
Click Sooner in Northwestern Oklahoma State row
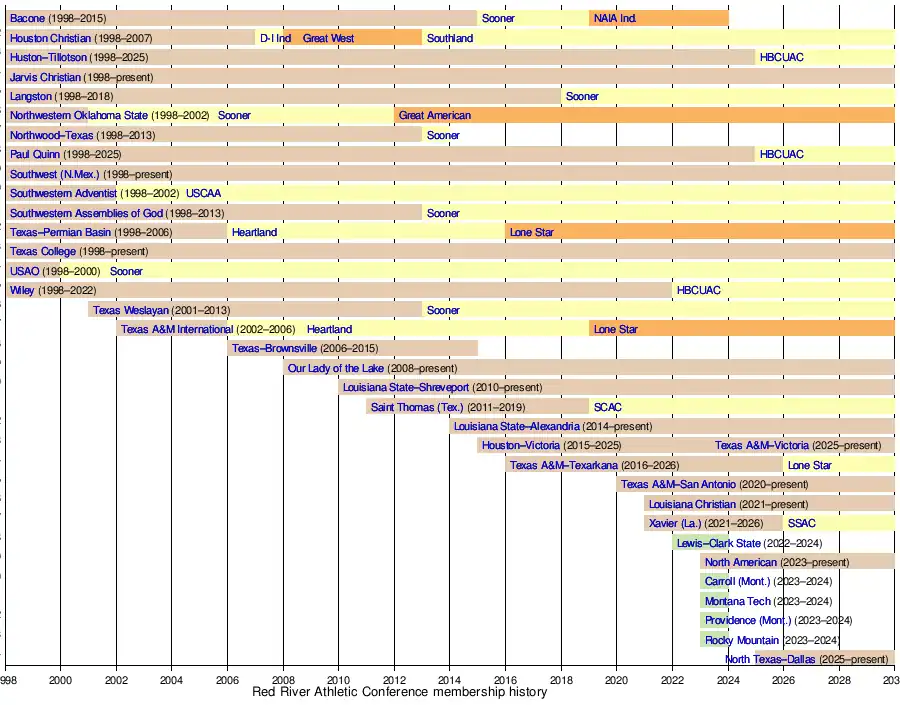tap(234, 115)
